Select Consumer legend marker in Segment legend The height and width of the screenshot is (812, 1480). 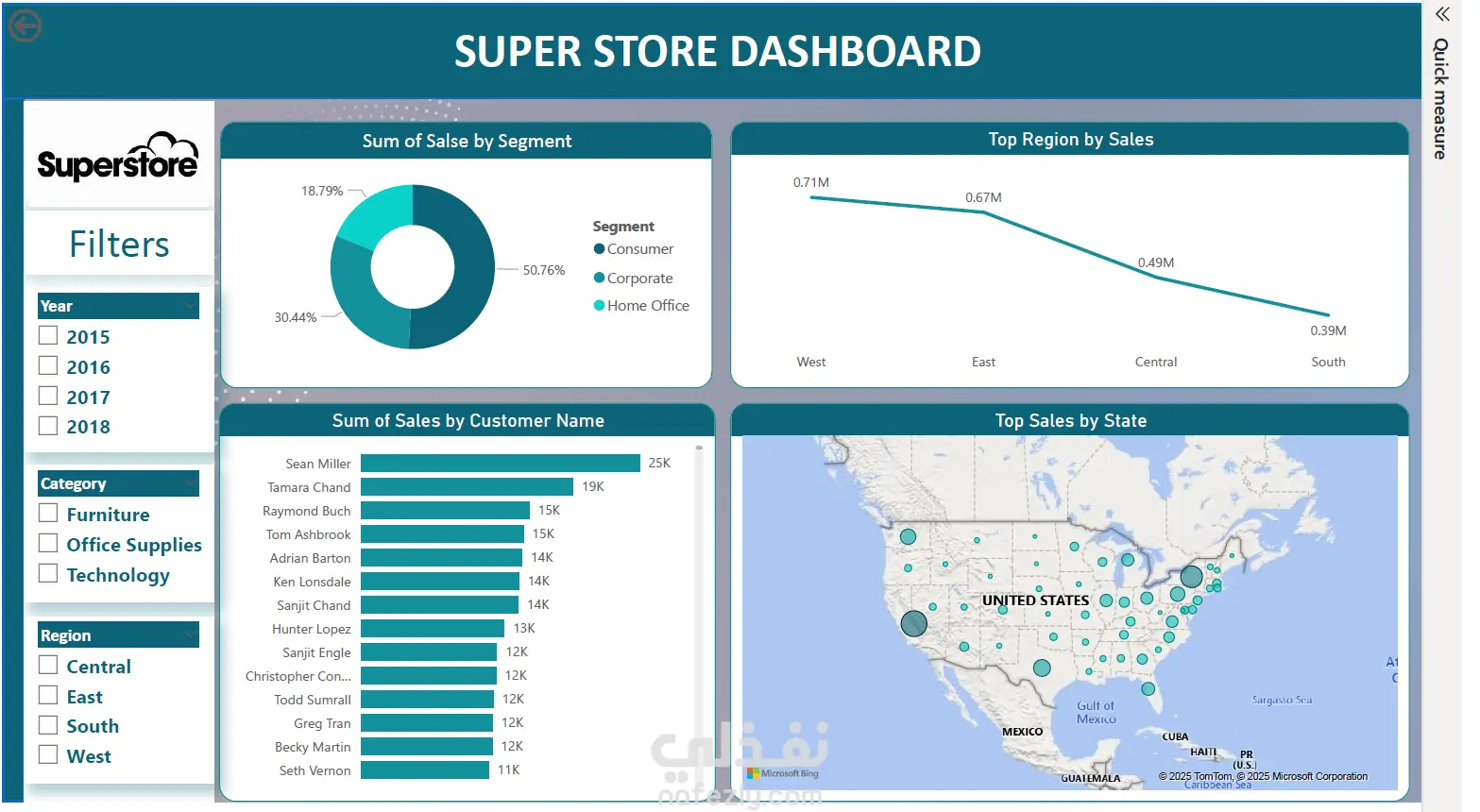pos(599,249)
